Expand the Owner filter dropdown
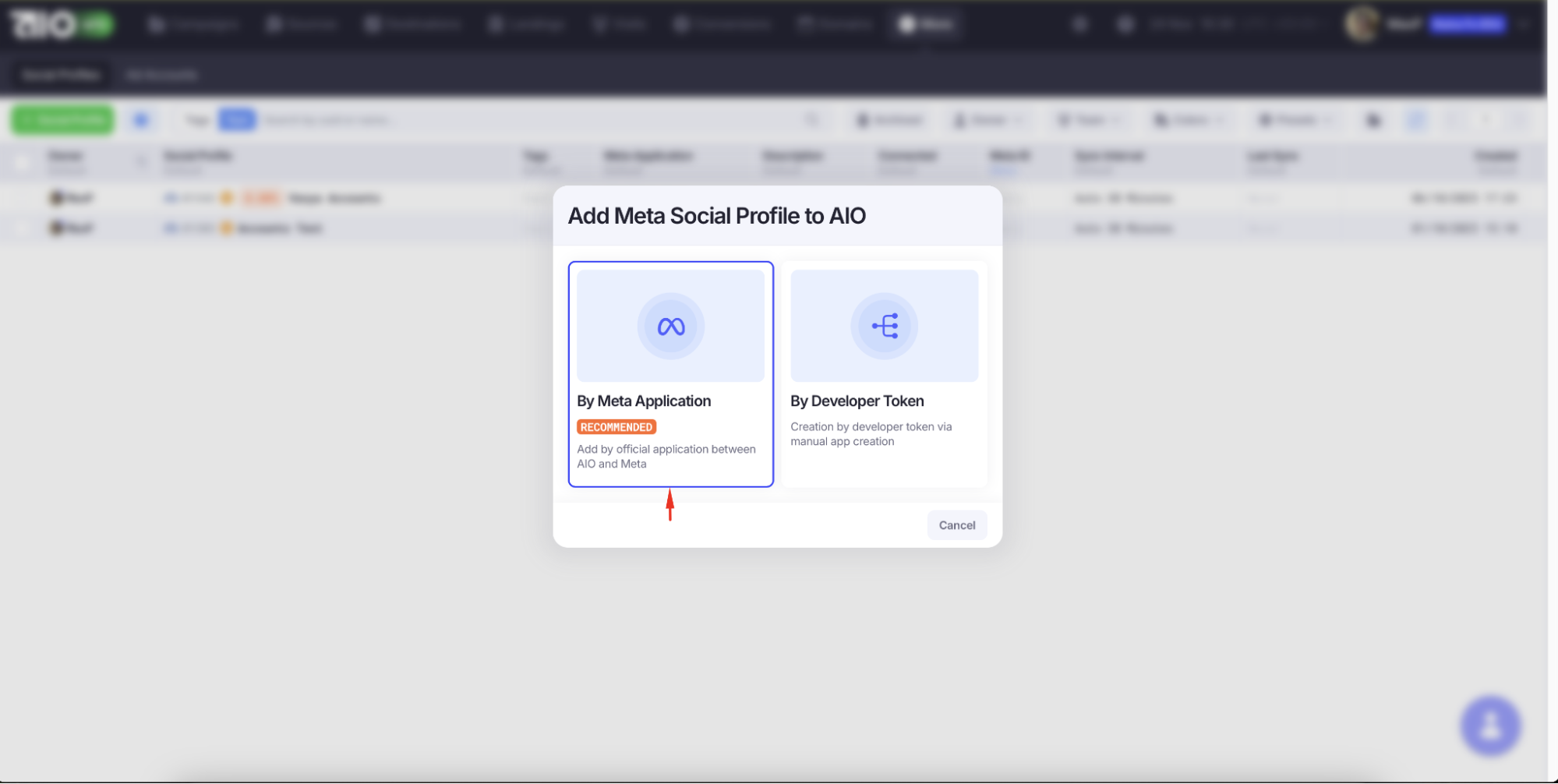1558x784 pixels. [x=988, y=120]
